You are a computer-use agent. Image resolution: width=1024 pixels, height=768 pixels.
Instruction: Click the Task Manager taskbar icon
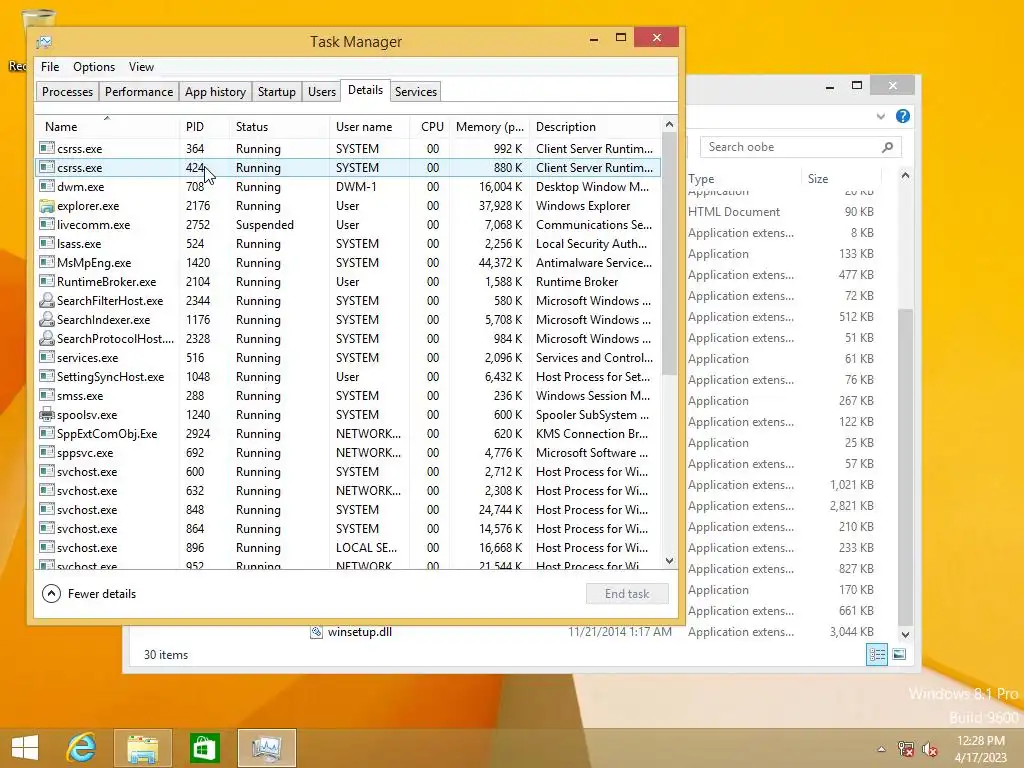click(266, 748)
